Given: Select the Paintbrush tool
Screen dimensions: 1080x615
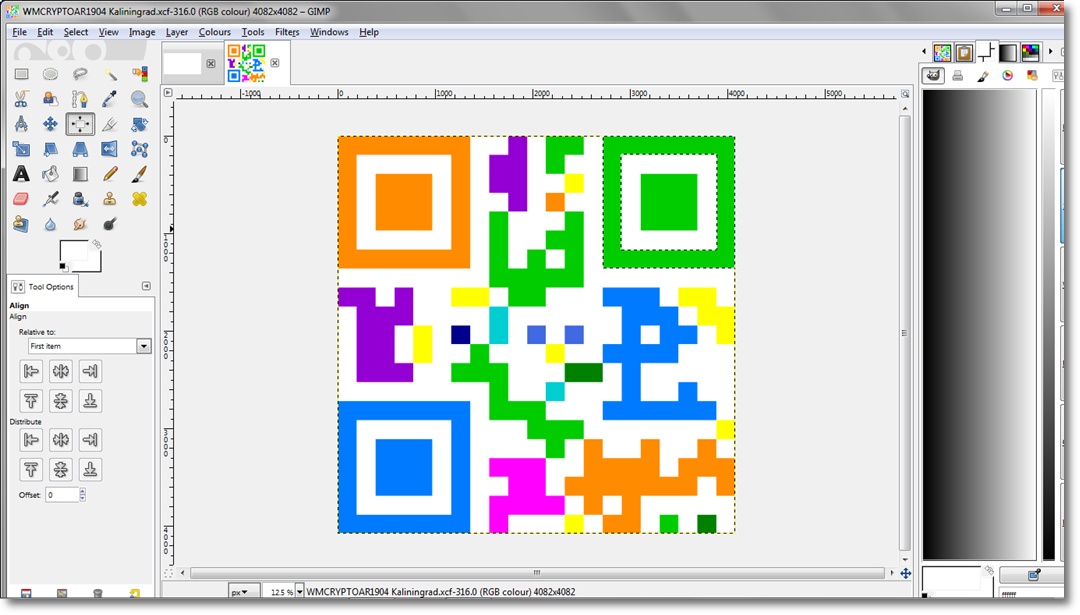Looking at the screenshot, I should (x=139, y=174).
